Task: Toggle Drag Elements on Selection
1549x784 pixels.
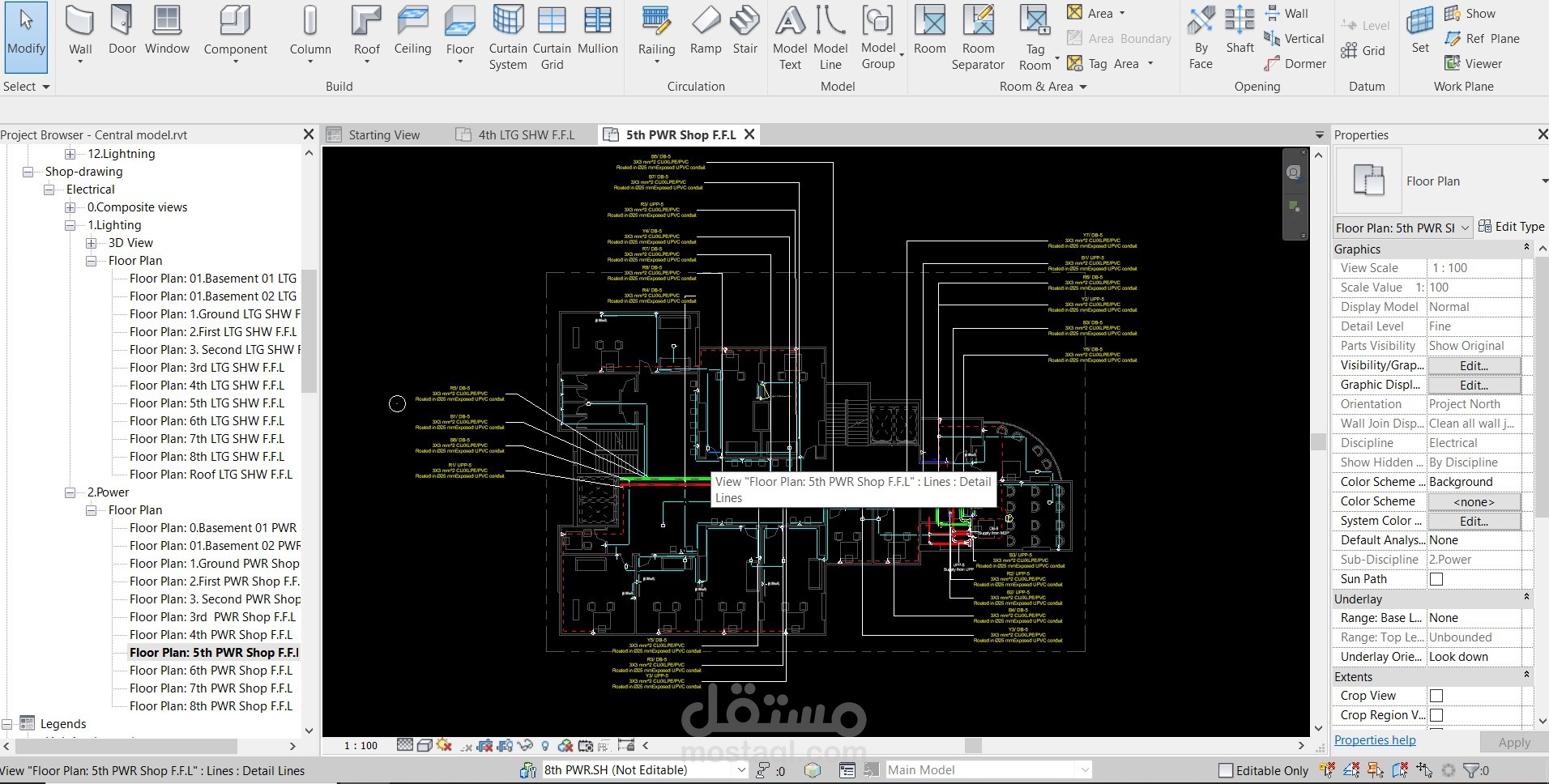Action: [x=1424, y=770]
